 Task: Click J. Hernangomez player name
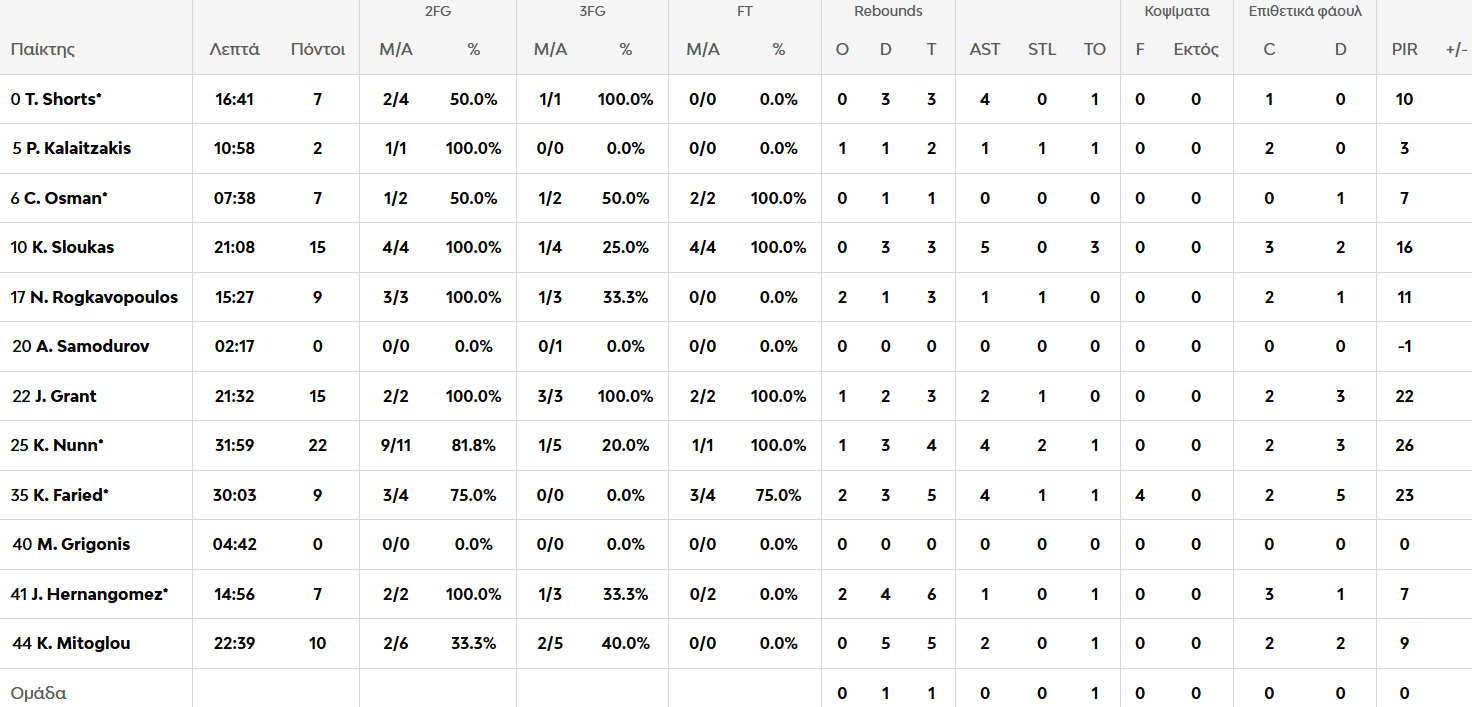pyautogui.click(x=98, y=594)
